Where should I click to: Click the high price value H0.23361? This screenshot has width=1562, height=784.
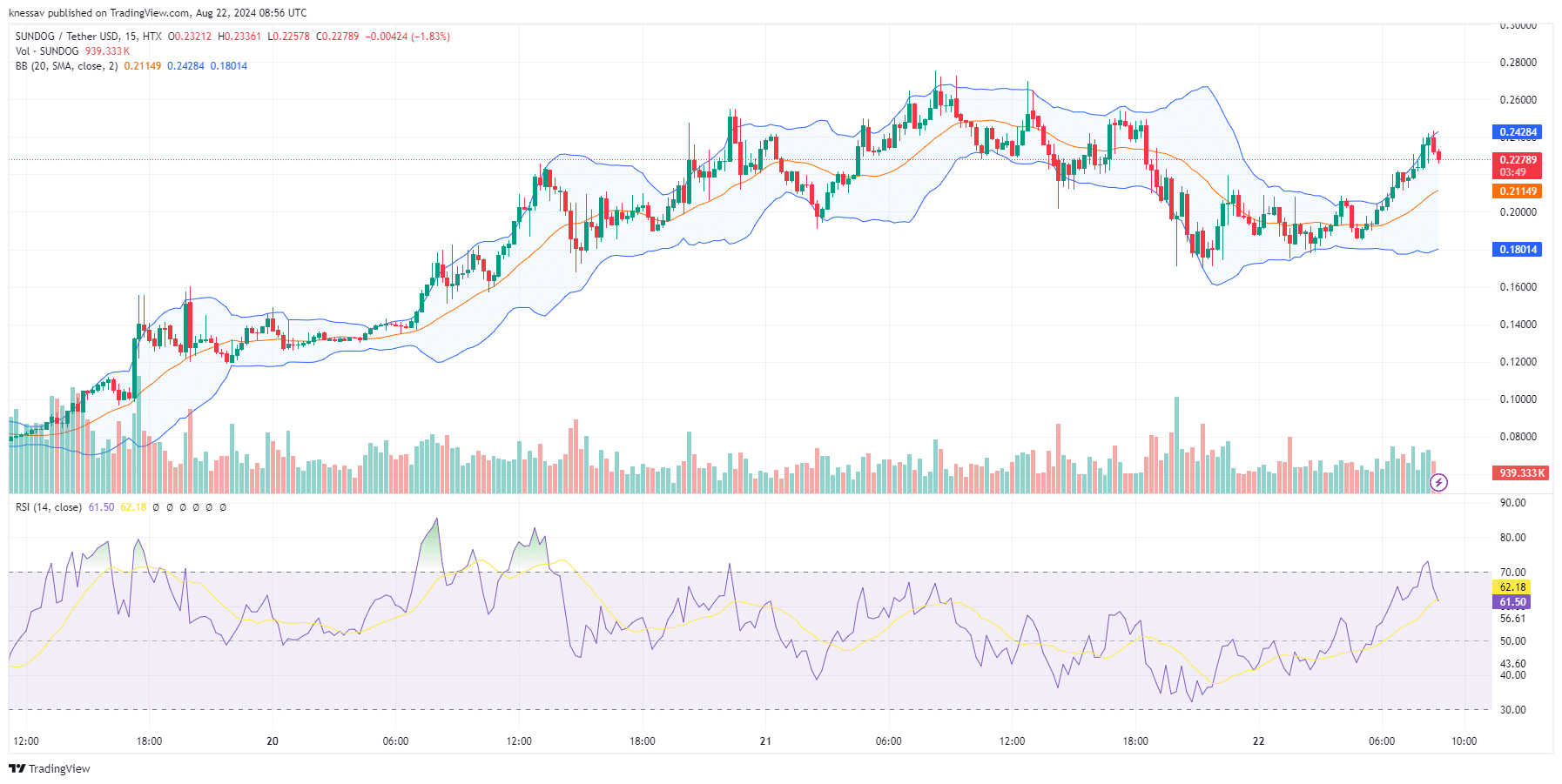click(239, 37)
